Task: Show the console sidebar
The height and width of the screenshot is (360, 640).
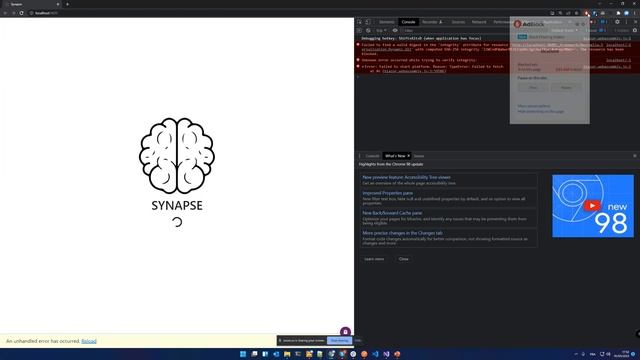Action: click(x=359, y=31)
